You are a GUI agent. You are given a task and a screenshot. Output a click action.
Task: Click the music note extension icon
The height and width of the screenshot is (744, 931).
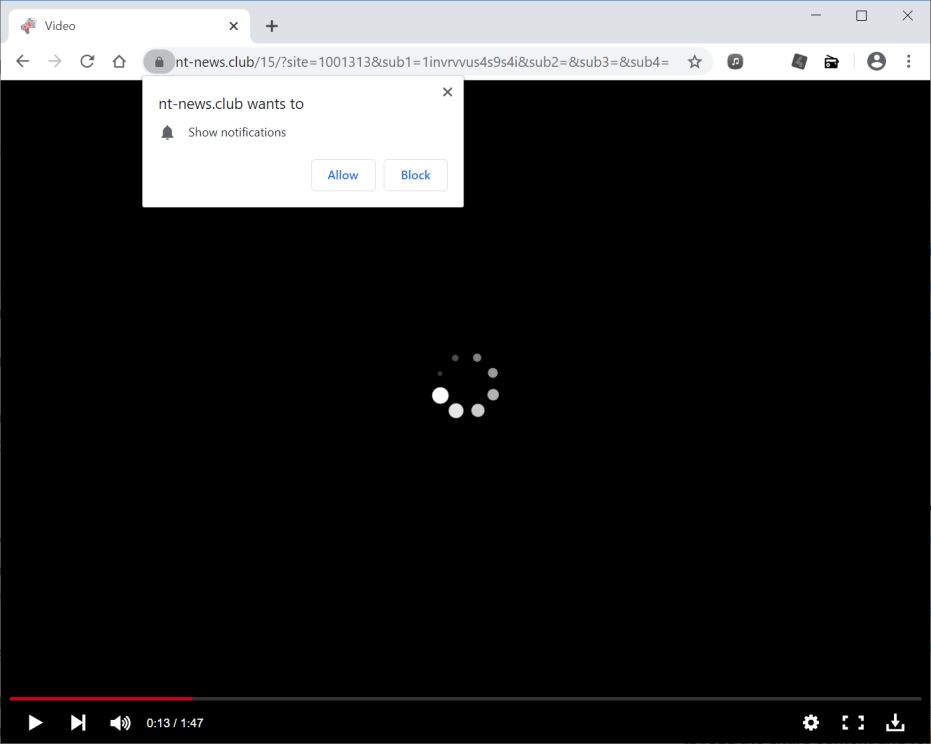735,61
